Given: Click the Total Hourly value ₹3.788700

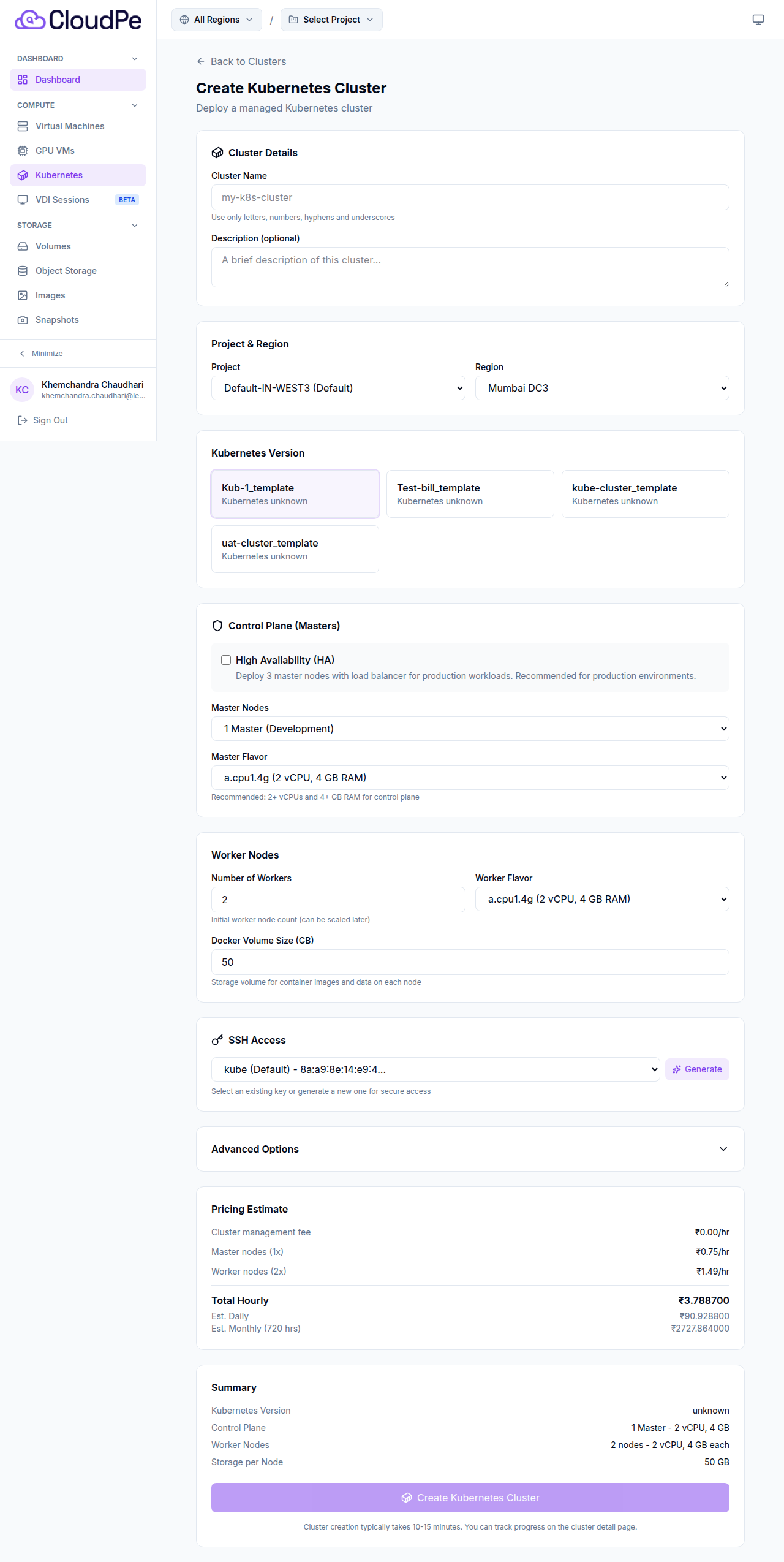Looking at the screenshot, I should pos(704,1300).
